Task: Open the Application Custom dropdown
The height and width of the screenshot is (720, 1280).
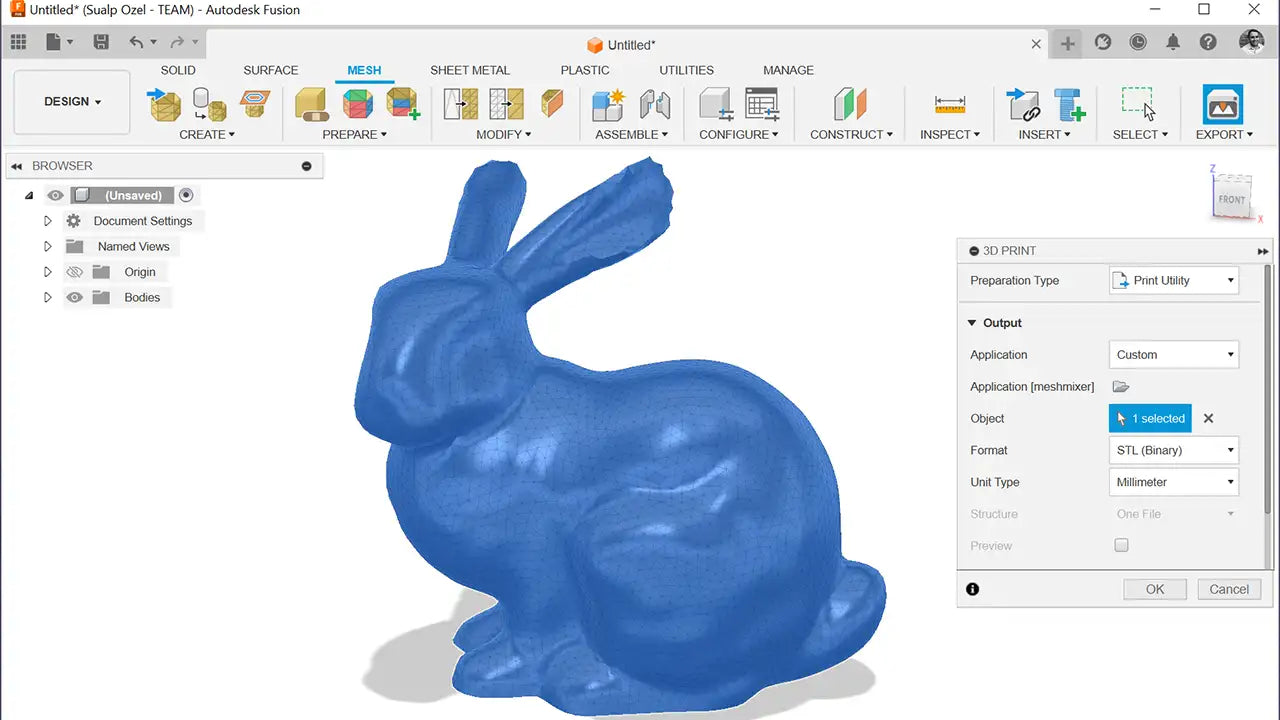Action: 1174,354
